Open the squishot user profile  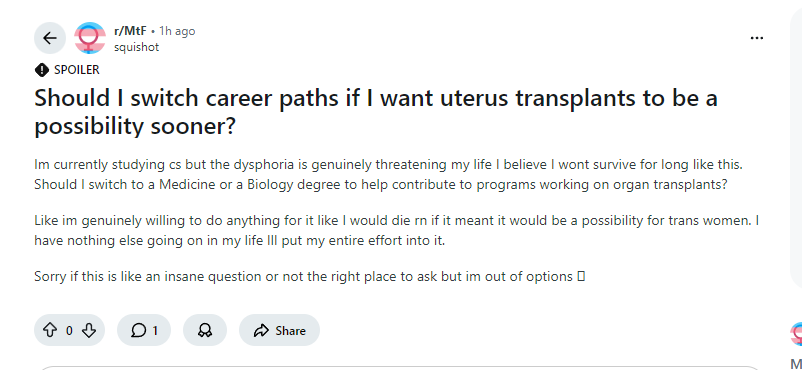tap(137, 47)
